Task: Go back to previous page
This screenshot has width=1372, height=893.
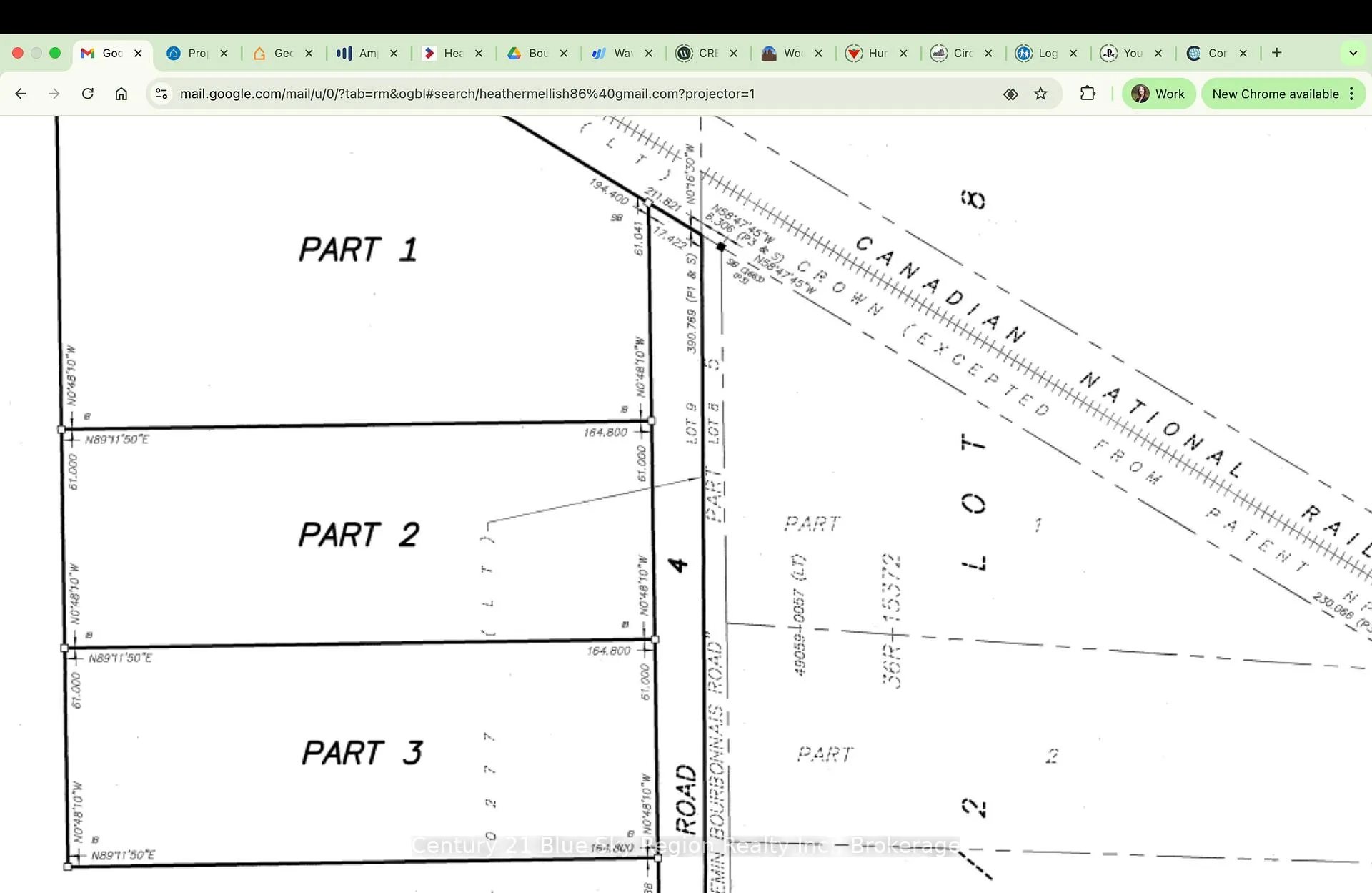Action: click(x=21, y=94)
